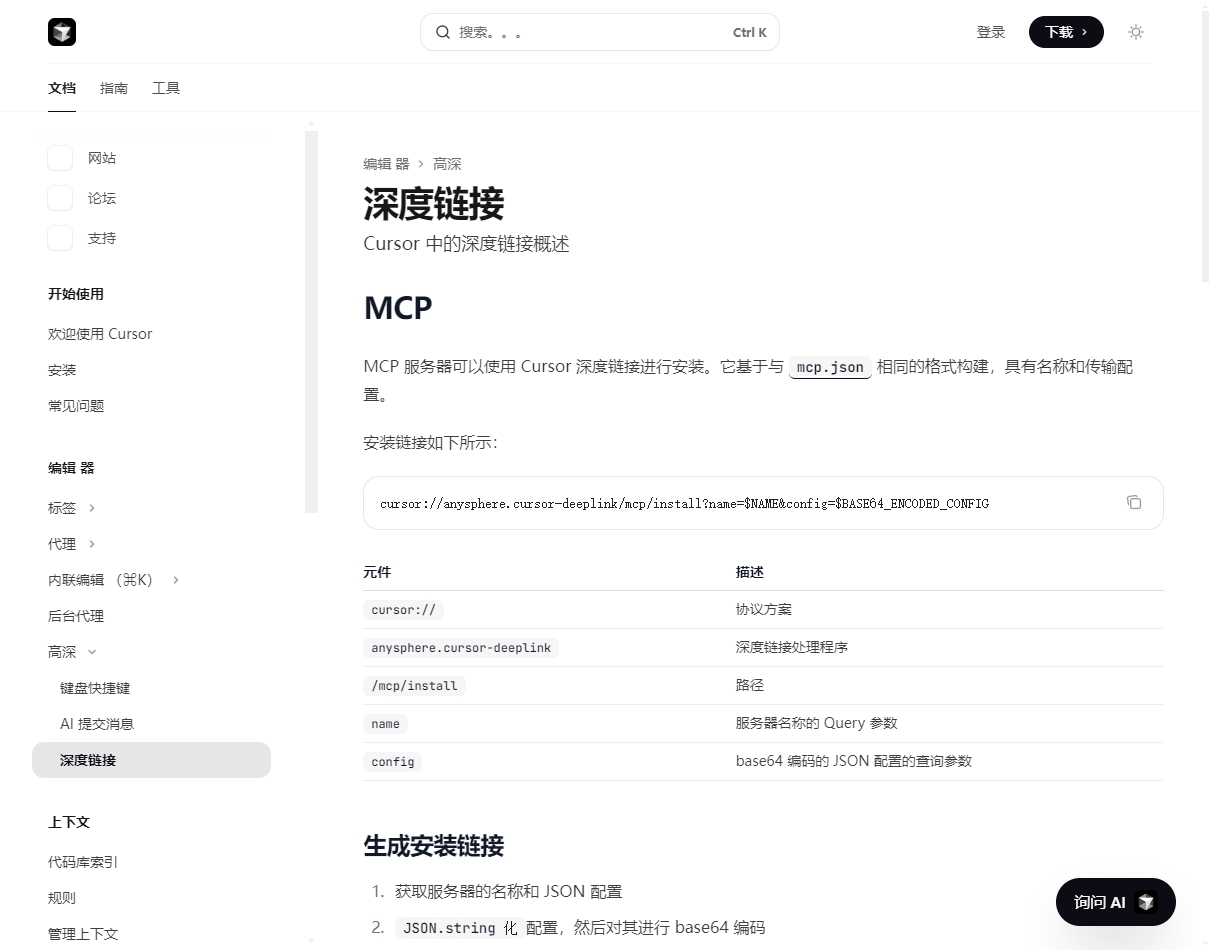Click the 描述 column header
The image size is (1211, 950).
[750, 572]
